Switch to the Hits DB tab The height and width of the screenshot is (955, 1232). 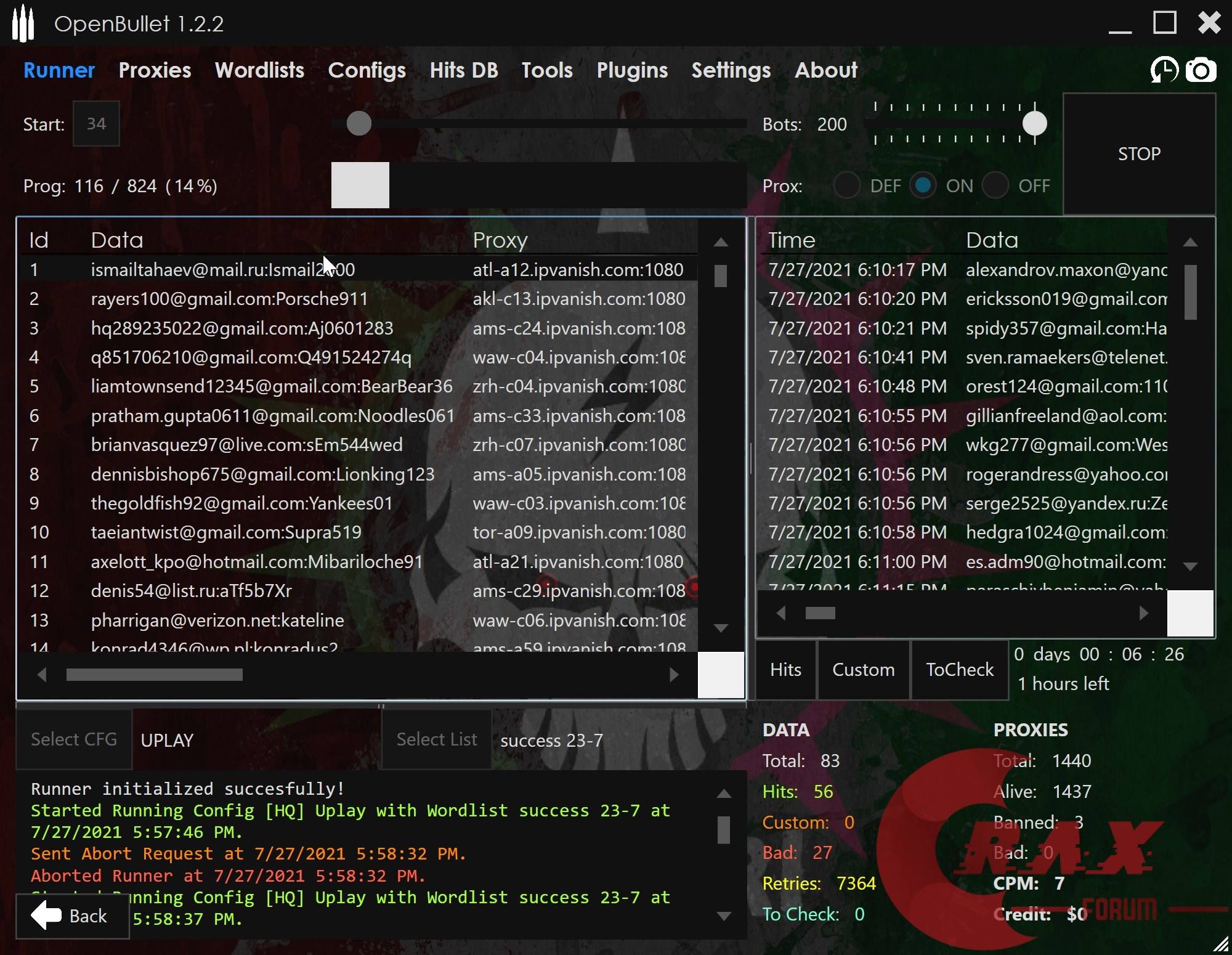(463, 70)
